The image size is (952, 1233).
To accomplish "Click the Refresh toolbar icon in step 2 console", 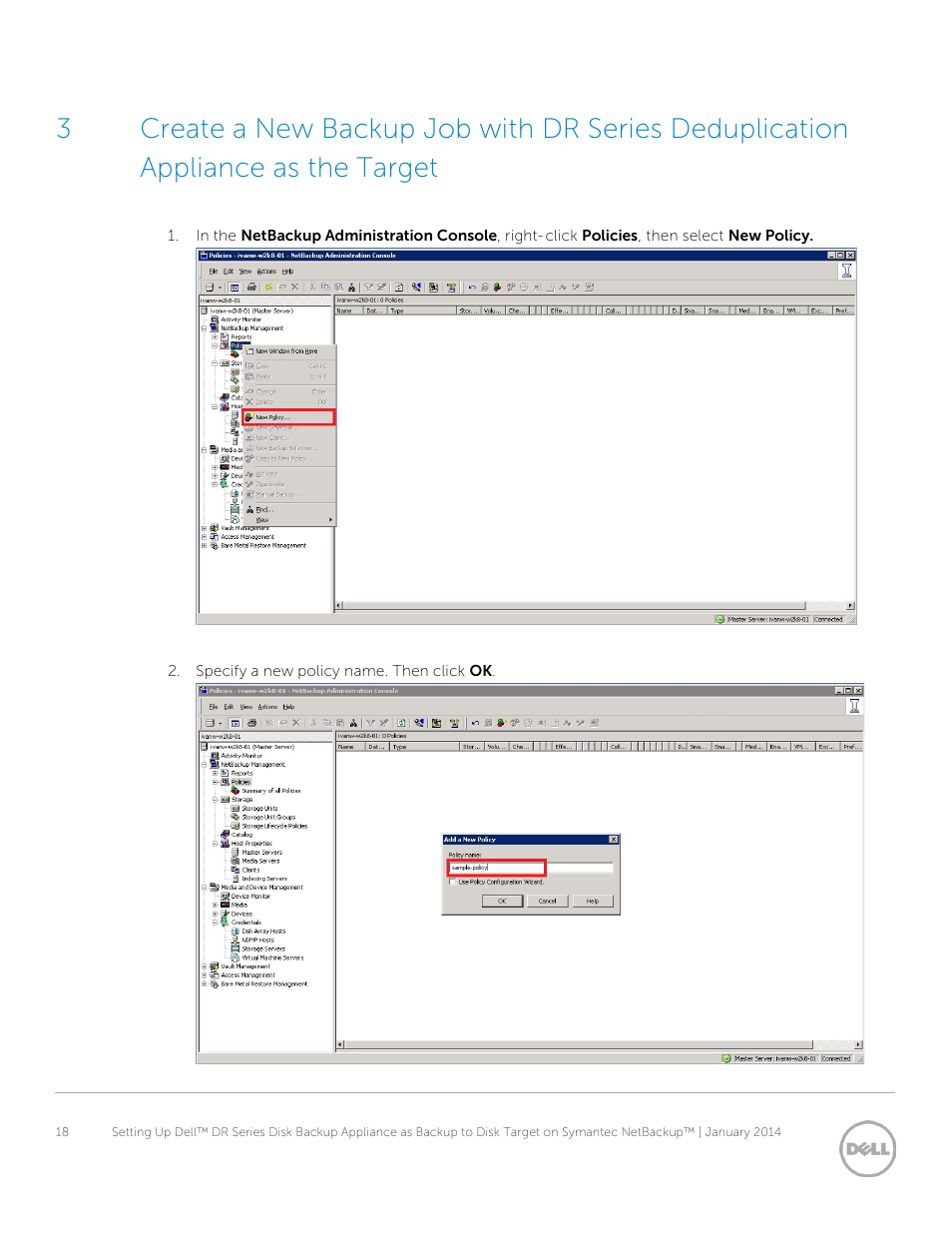I will (401, 723).
